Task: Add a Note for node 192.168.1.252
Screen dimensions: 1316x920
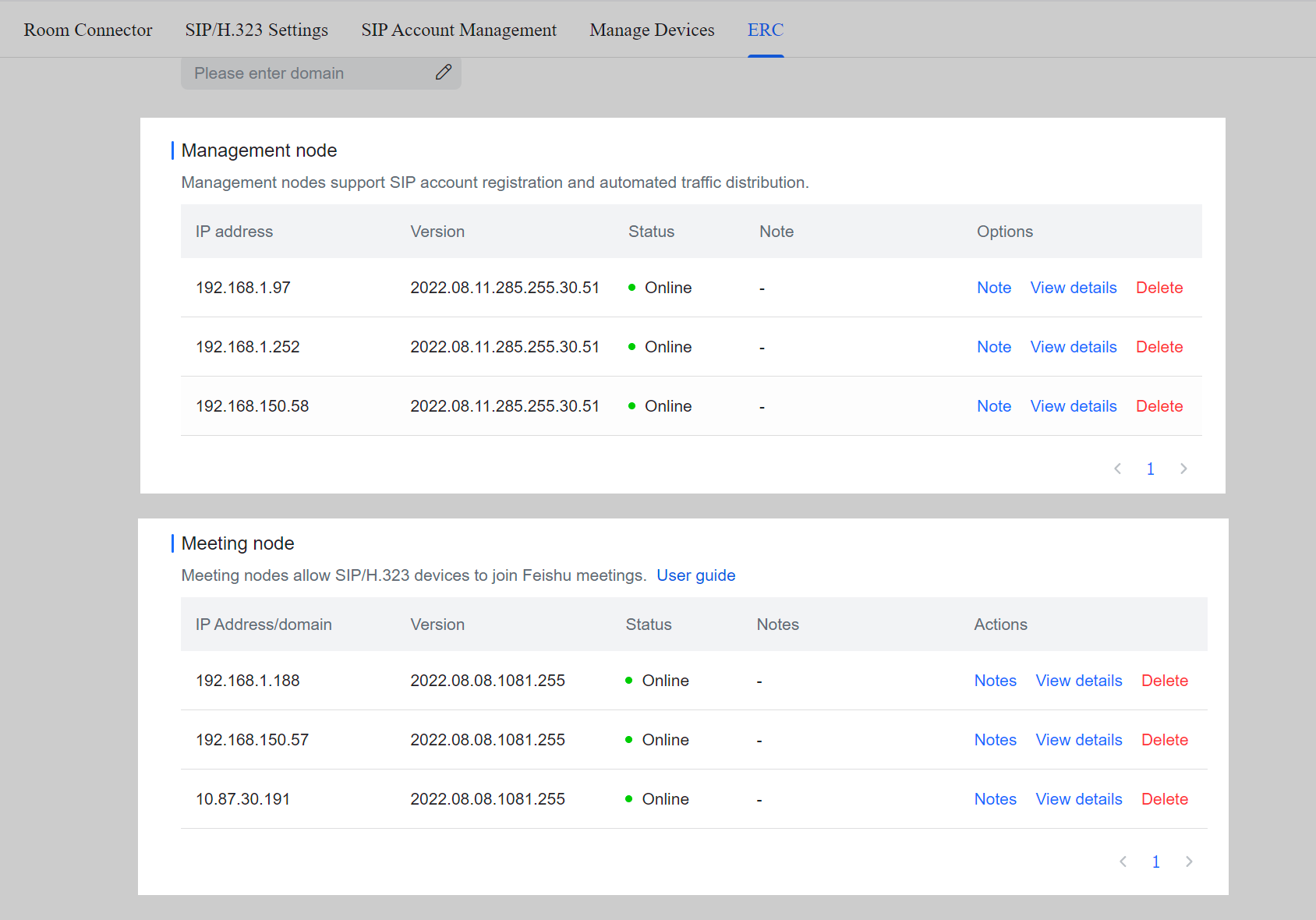Action: click(993, 346)
